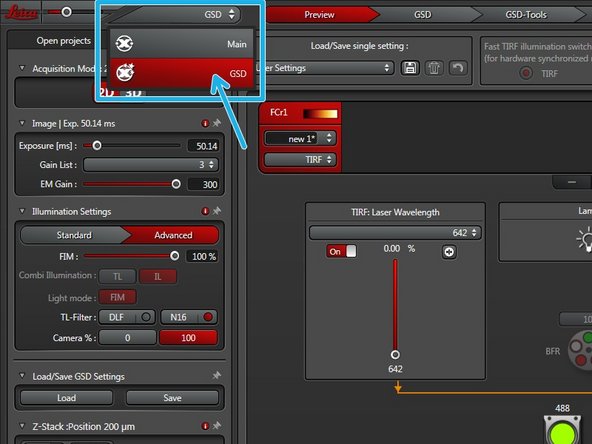The width and height of the screenshot is (592, 444).
Task: Click the Leica logo
Action: [x=22, y=12]
